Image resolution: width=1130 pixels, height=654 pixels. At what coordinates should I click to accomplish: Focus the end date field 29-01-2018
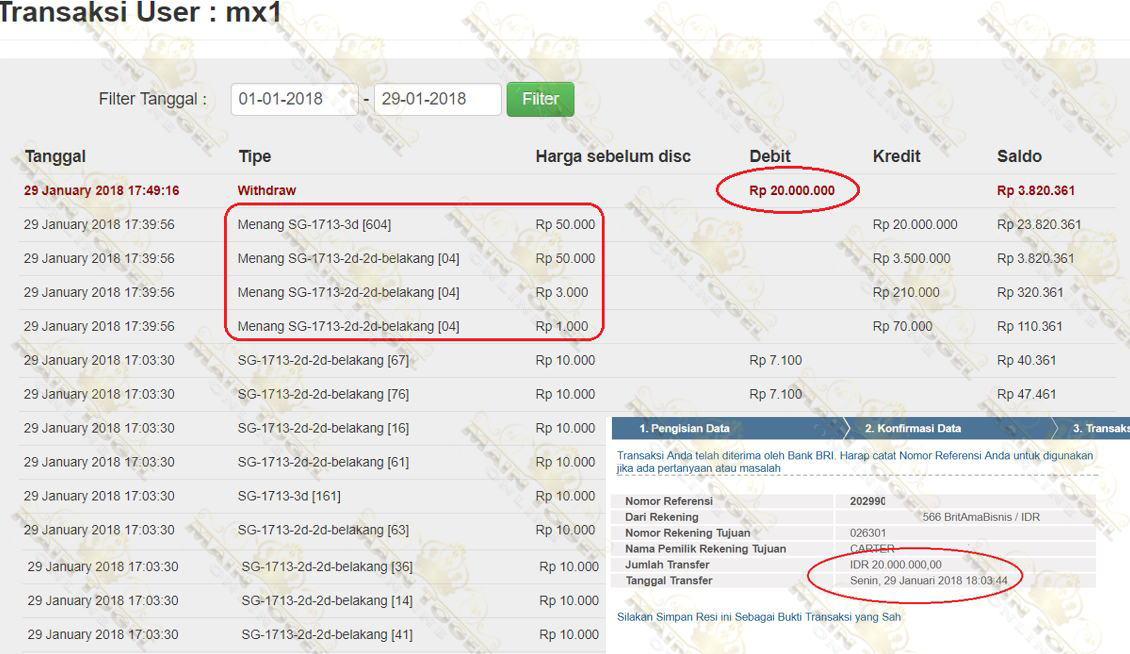437,99
